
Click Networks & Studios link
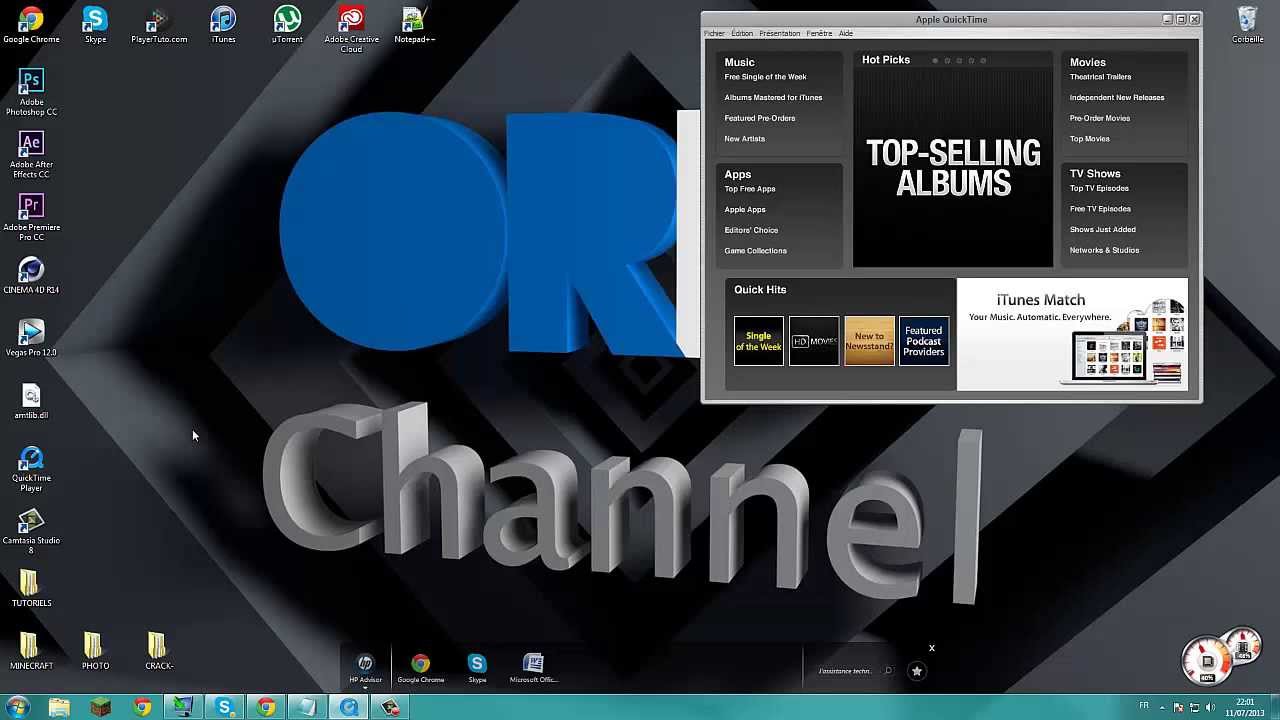pos(1104,250)
